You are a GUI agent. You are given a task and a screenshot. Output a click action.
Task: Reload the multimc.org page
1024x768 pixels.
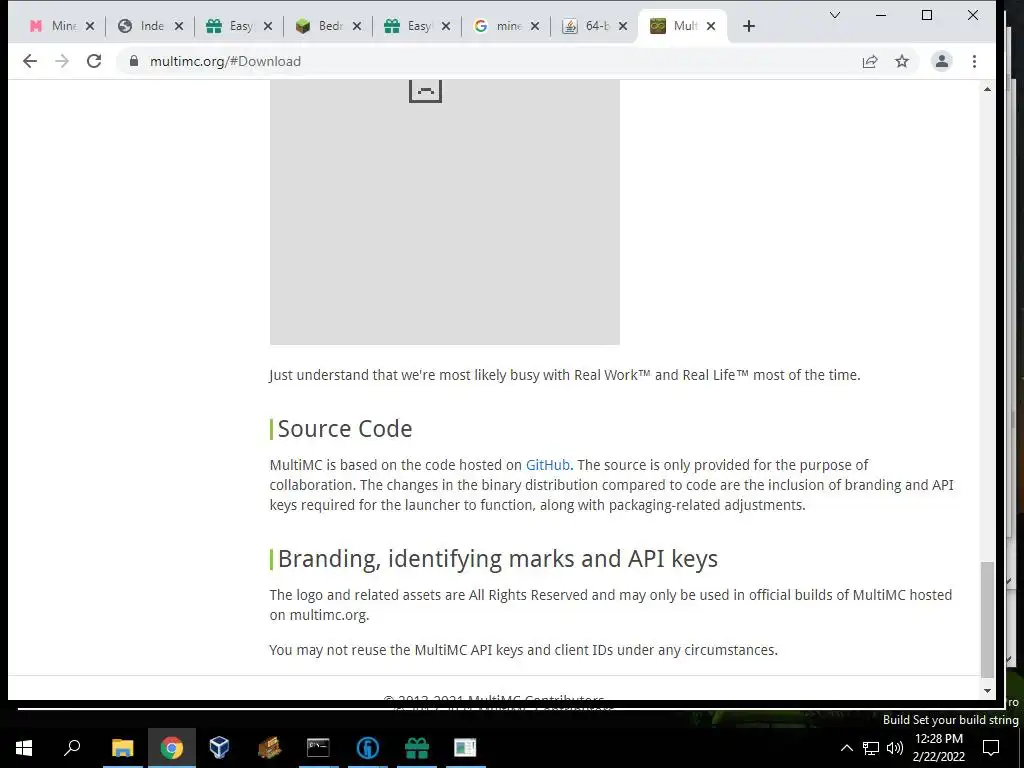click(x=94, y=61)
